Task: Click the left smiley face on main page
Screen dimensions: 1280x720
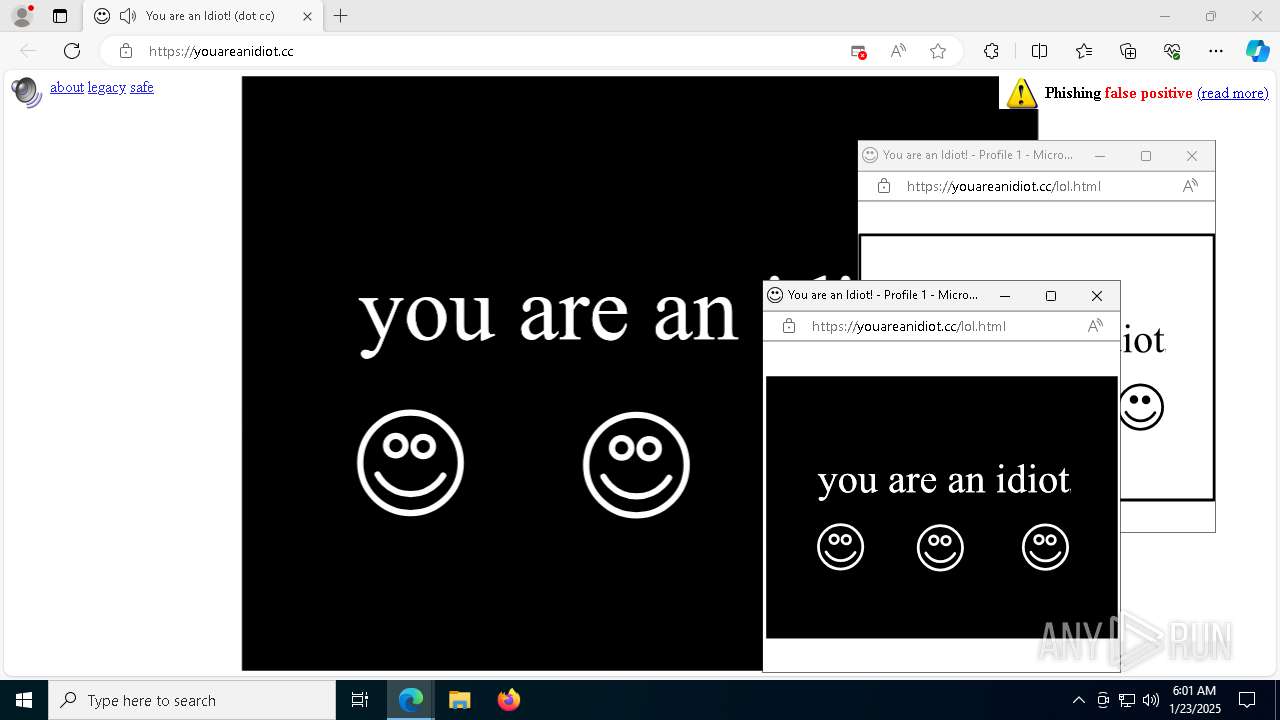Action: (x=410, y=463)
